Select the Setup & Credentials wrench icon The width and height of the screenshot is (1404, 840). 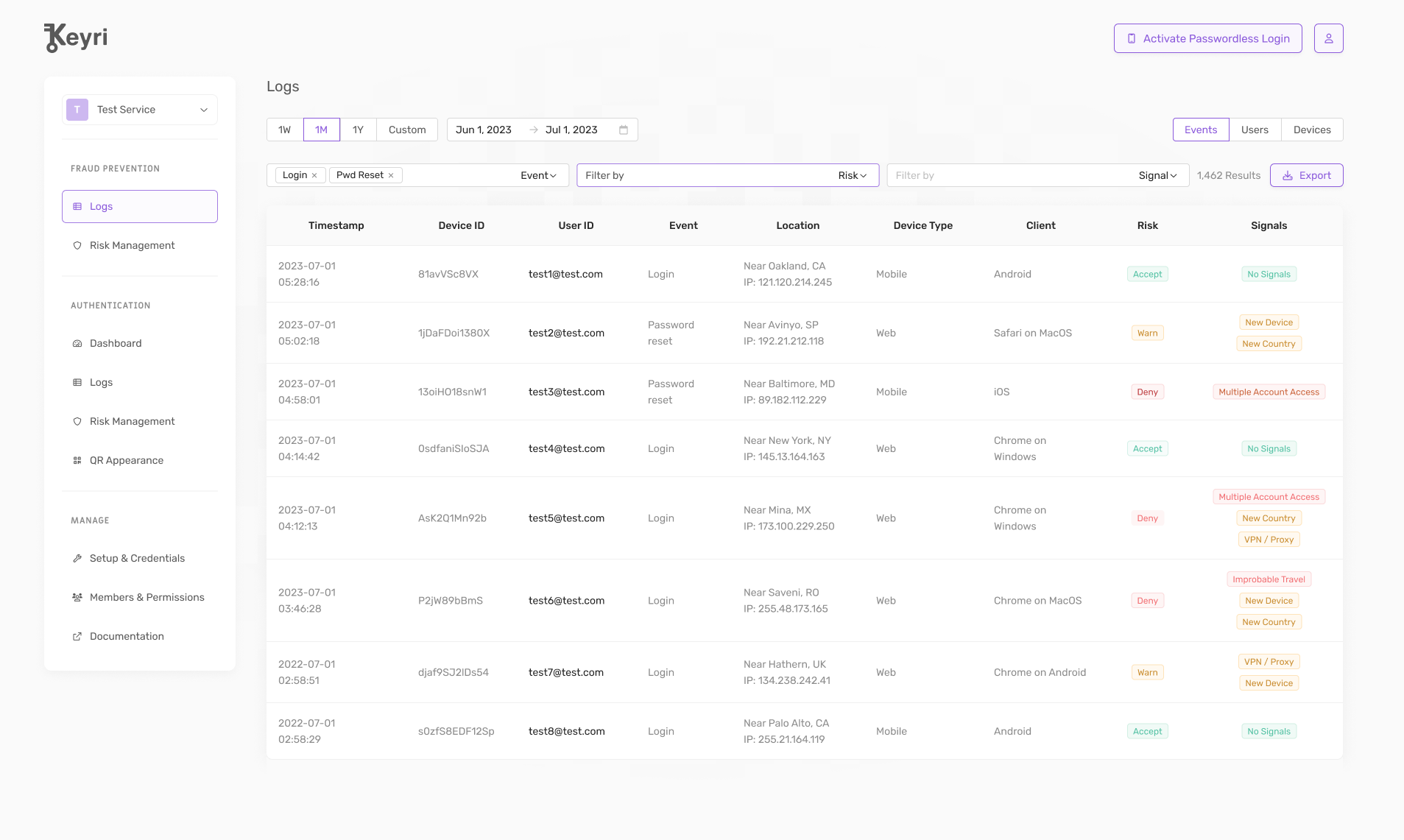point(78,558)
